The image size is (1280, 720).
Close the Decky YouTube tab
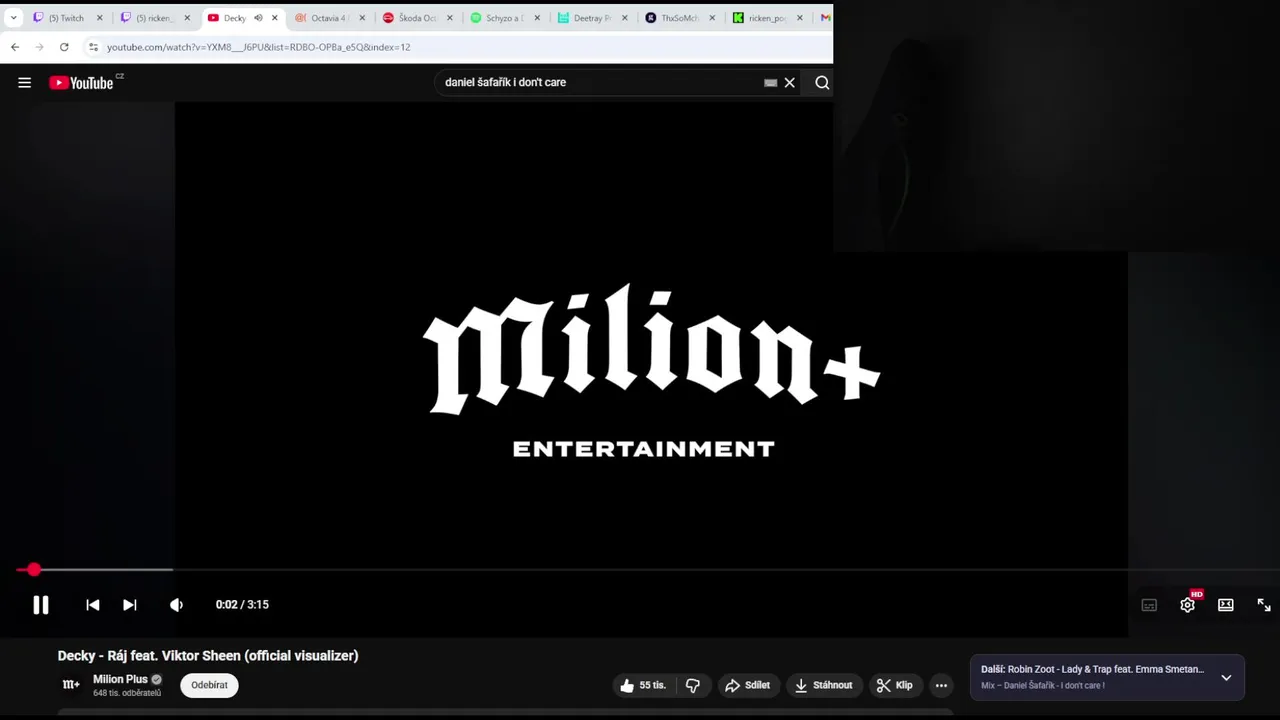coord(274,18)
